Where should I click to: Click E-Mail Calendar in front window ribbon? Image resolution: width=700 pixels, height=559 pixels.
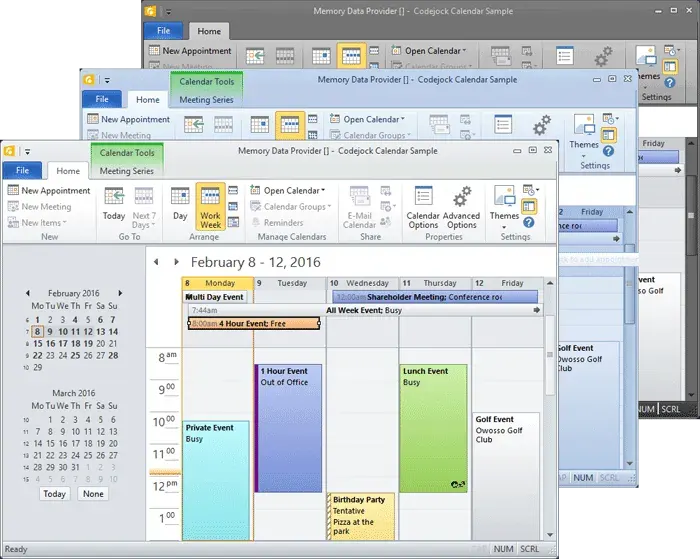point(359,208)
